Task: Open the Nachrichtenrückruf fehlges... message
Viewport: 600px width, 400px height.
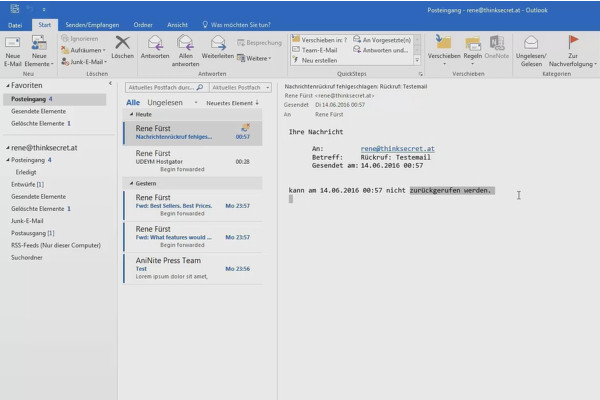Action: coord(193,133)
